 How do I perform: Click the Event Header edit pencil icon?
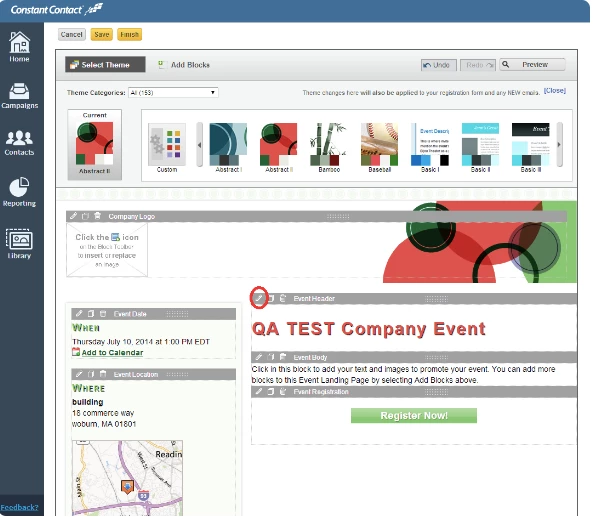[x=259, y=298]
